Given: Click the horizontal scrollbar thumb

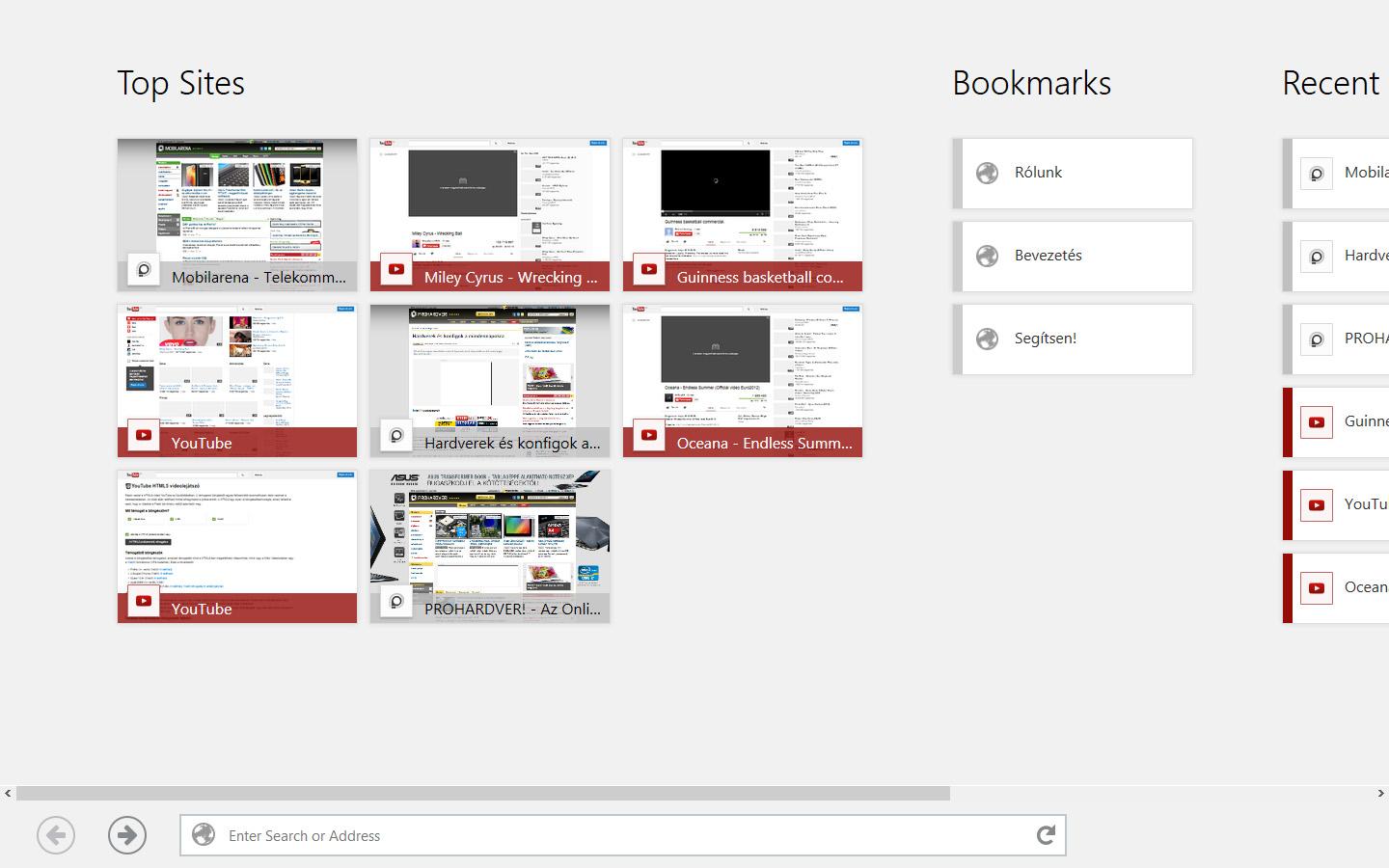Looking at the screenshot, I should coord(483,793).
